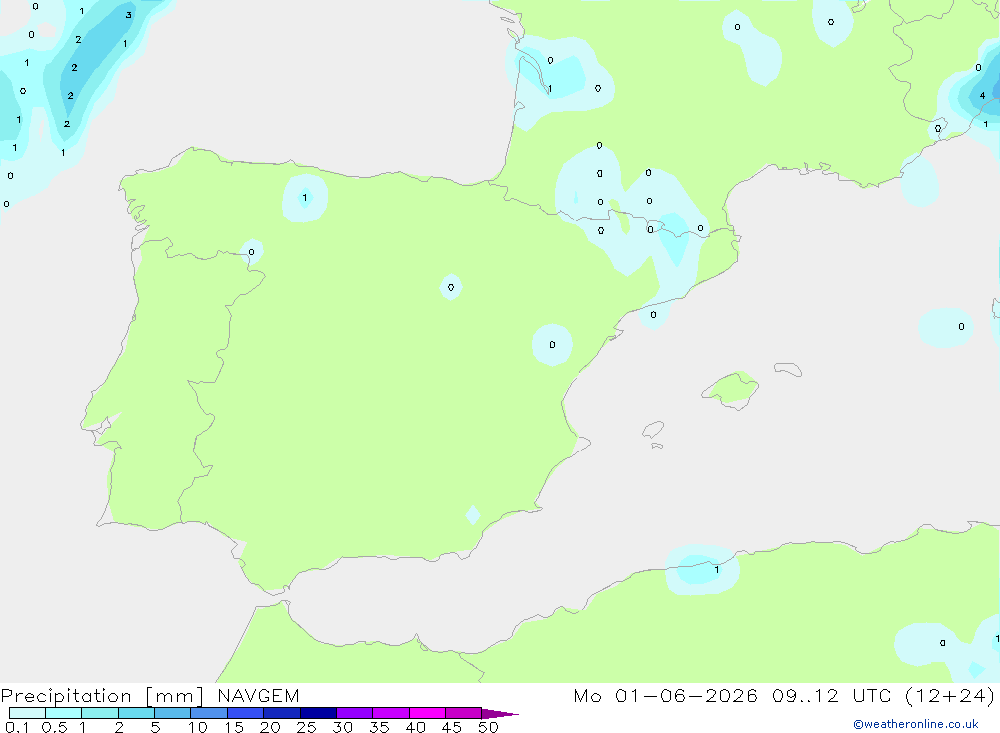This screenshot has height=733, width=1000.
Task: Select the 30–35 mm purple legend segment
Action: pyautogui.click(x=354, y=713)
